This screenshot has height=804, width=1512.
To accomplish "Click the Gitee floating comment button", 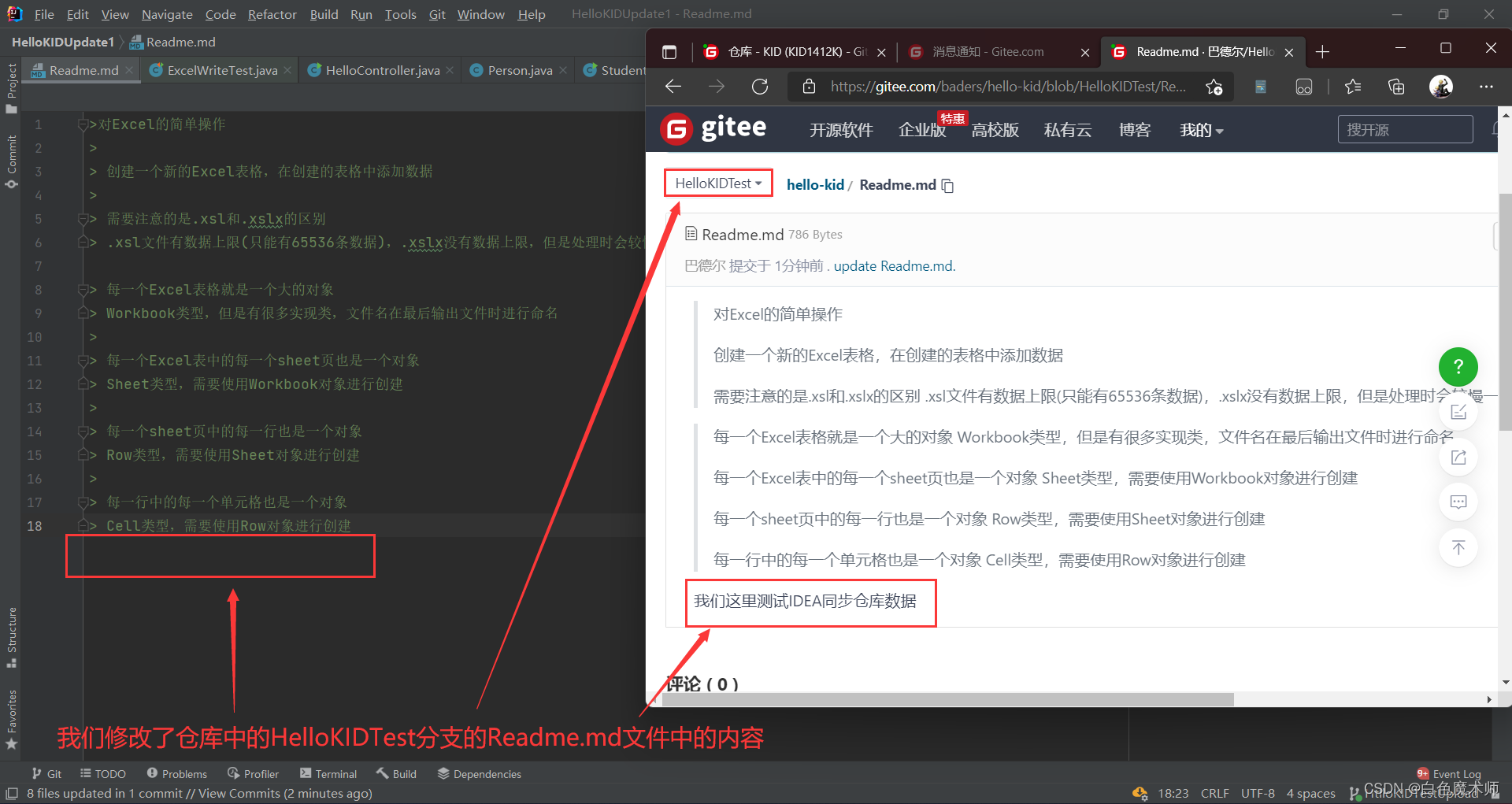I will pos(1458,502).
